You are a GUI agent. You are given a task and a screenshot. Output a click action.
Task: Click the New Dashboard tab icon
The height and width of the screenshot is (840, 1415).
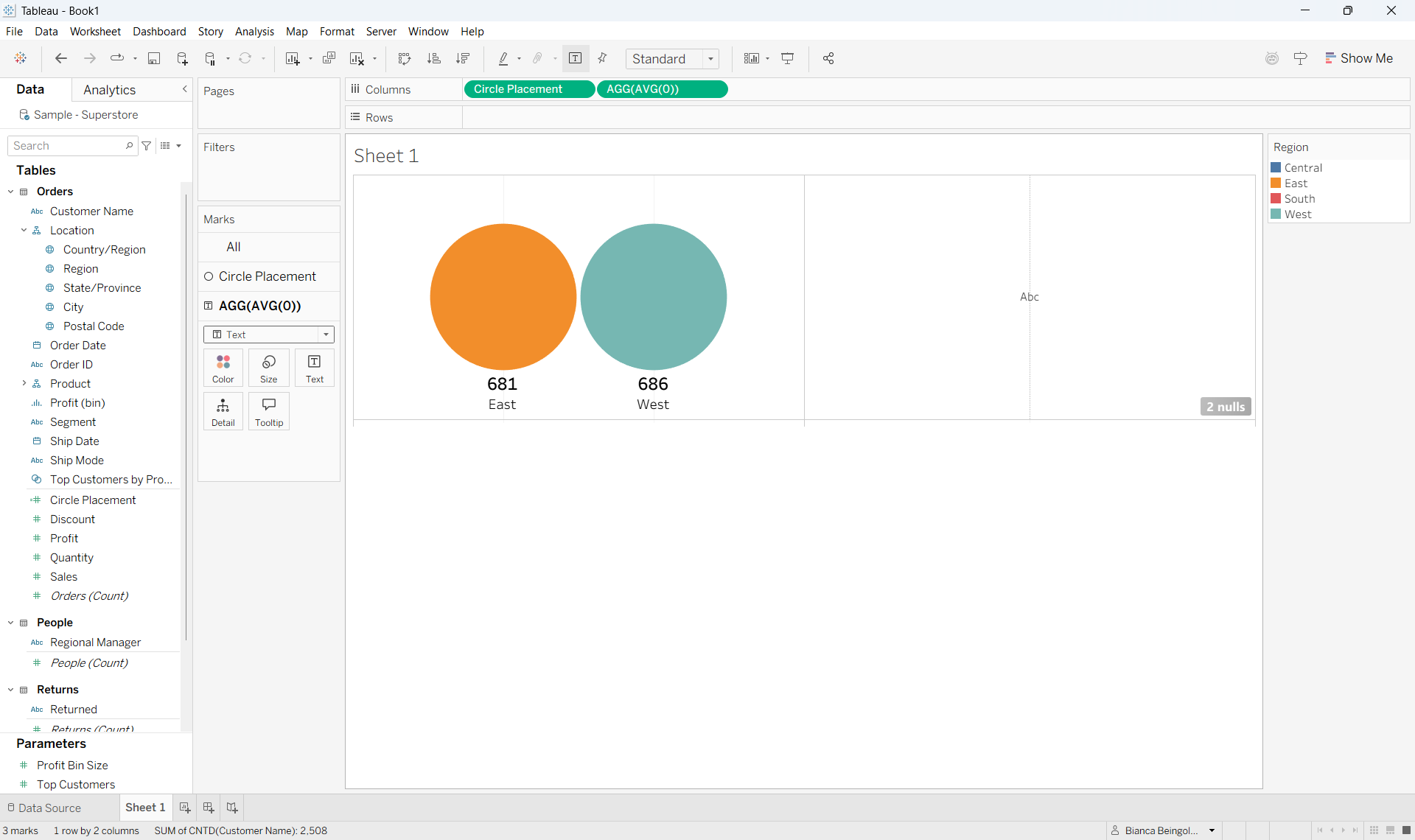[209, 808]
